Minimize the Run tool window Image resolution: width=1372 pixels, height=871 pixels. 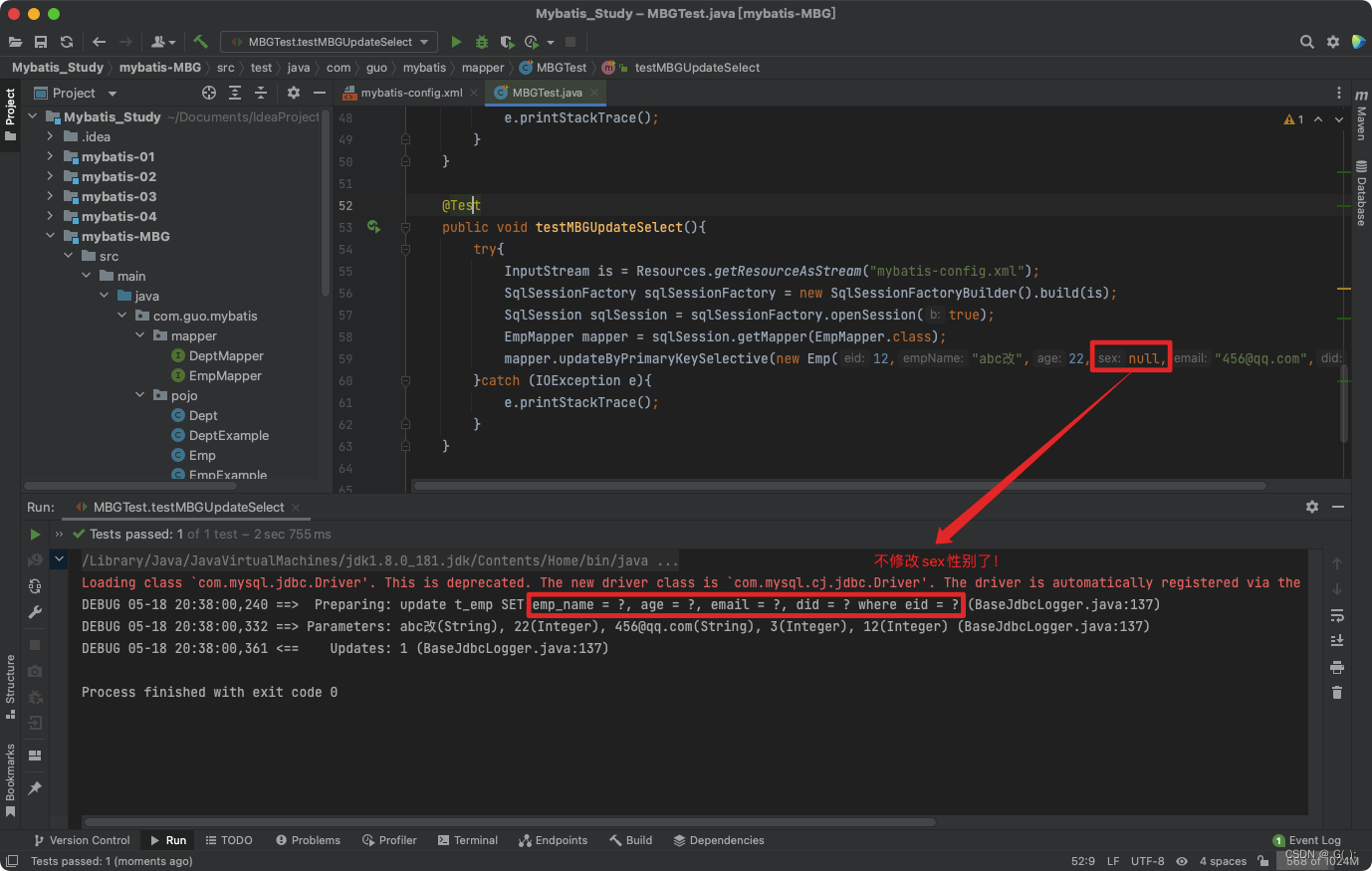pos(1338,507)
